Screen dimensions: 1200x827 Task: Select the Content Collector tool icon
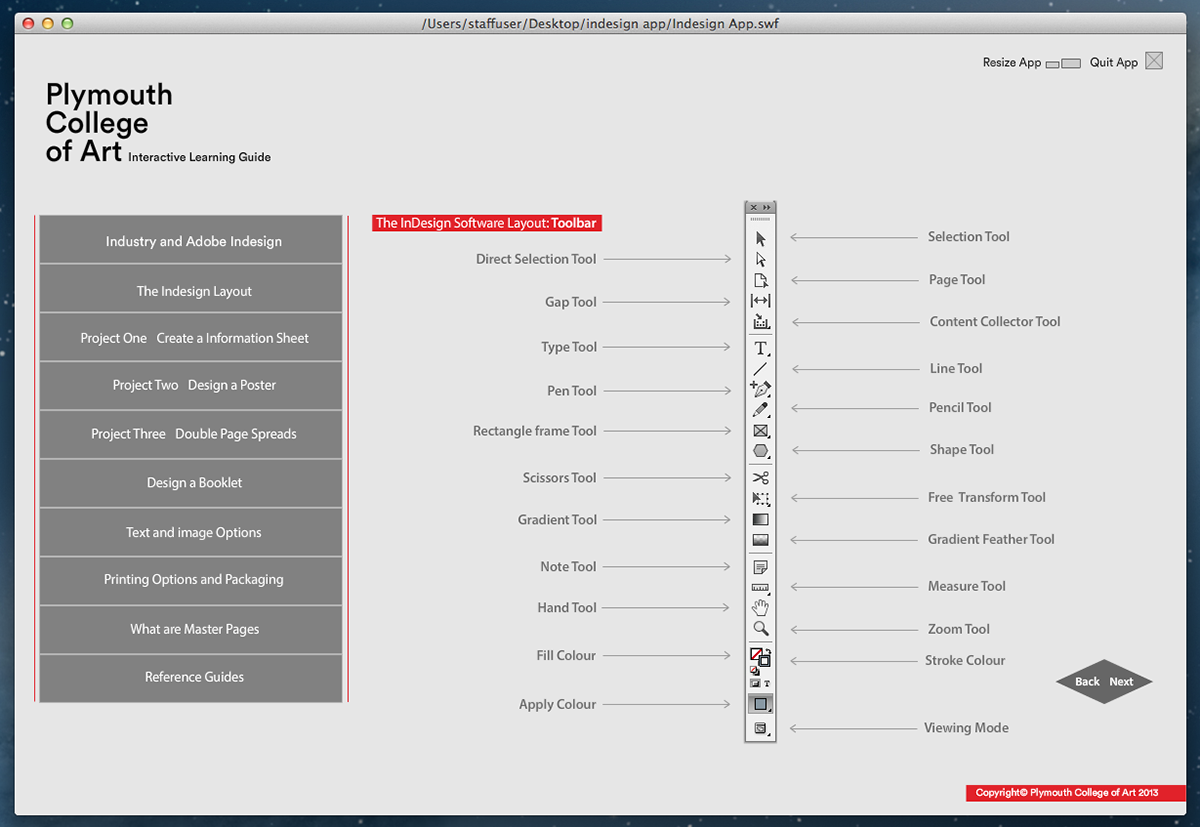761,322
